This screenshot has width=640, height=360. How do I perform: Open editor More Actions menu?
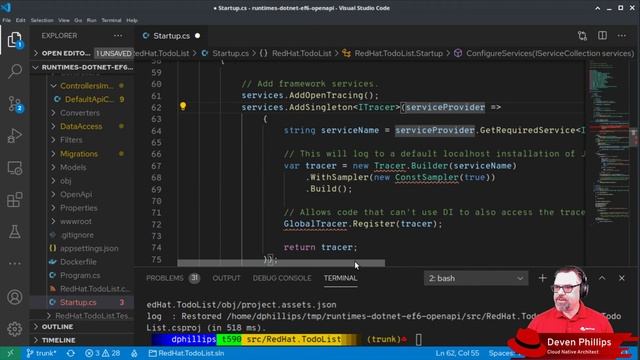622,36
